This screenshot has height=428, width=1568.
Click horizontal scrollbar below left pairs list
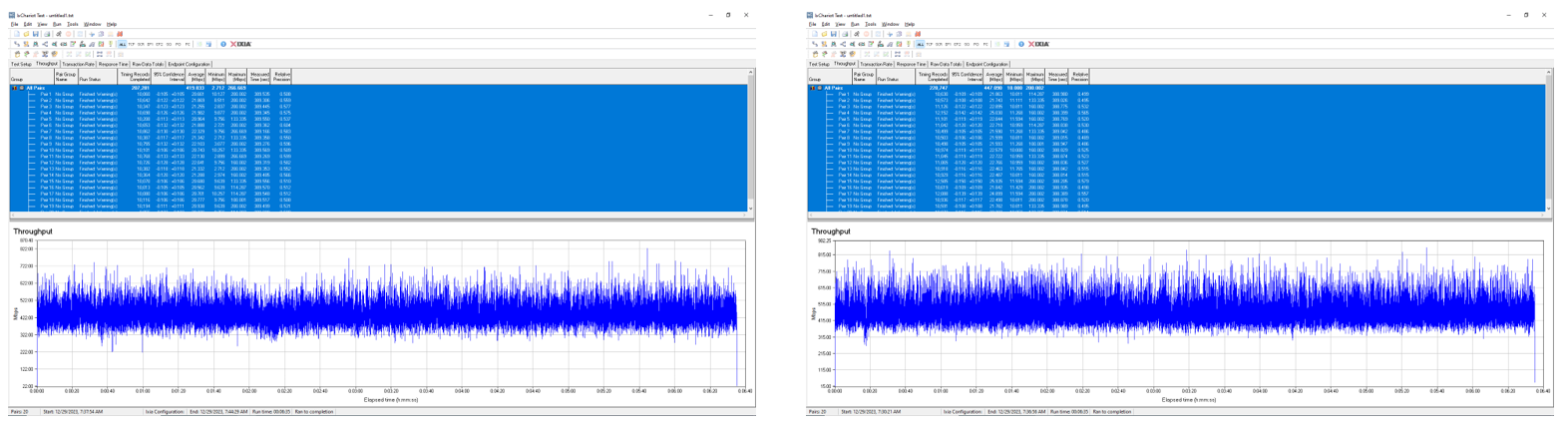378,214
